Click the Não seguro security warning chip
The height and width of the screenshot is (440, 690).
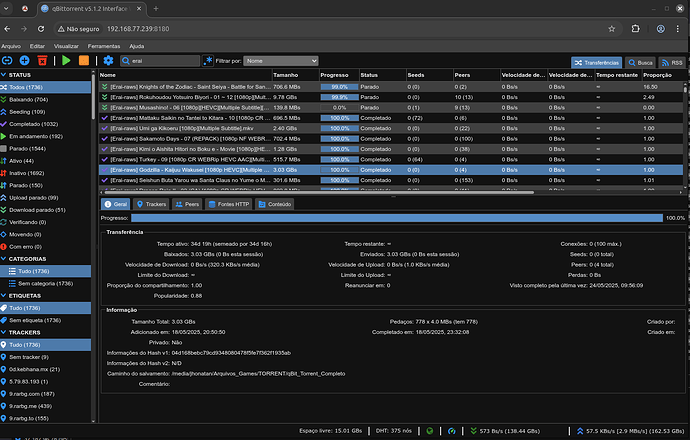coord(79,29)
